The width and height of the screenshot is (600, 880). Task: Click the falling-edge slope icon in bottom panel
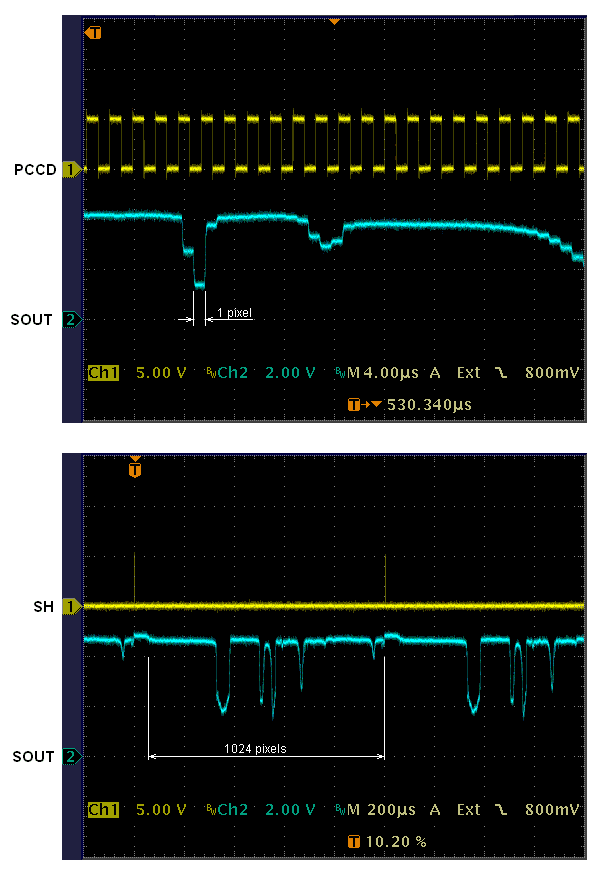pyautogui.click(x=501, y=809)
